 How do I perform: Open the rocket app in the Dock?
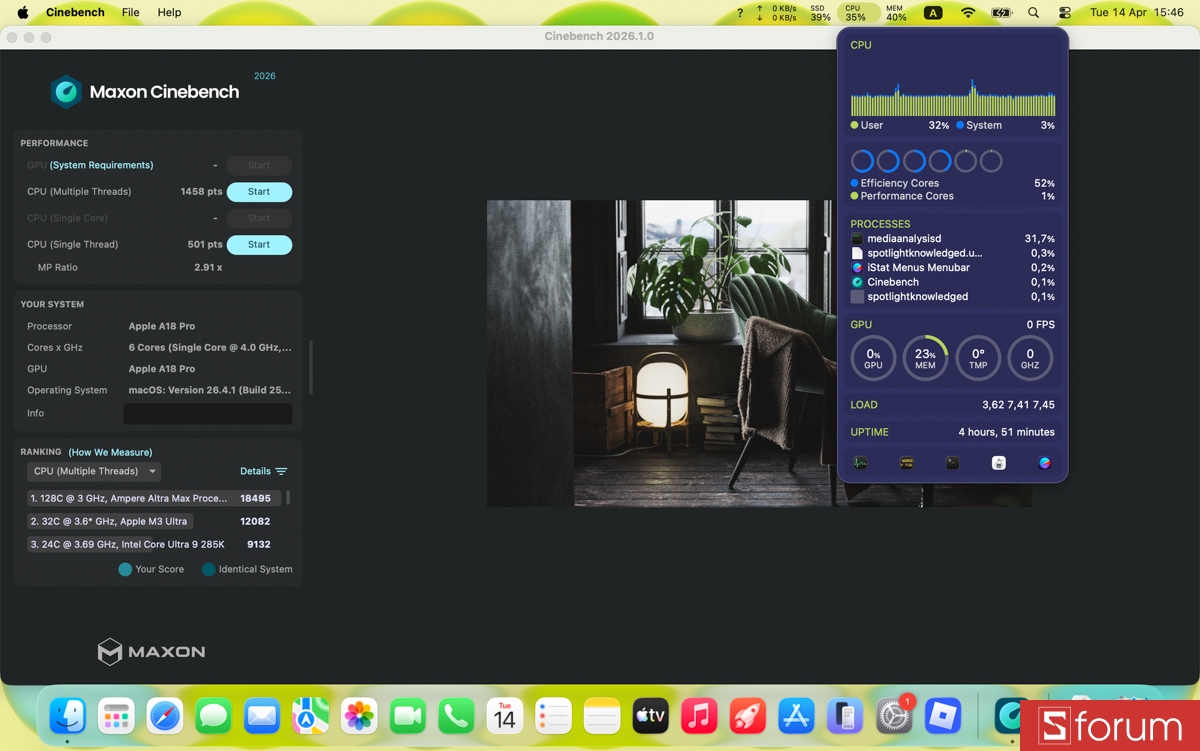pyautogui.click(x=747, y=716)
